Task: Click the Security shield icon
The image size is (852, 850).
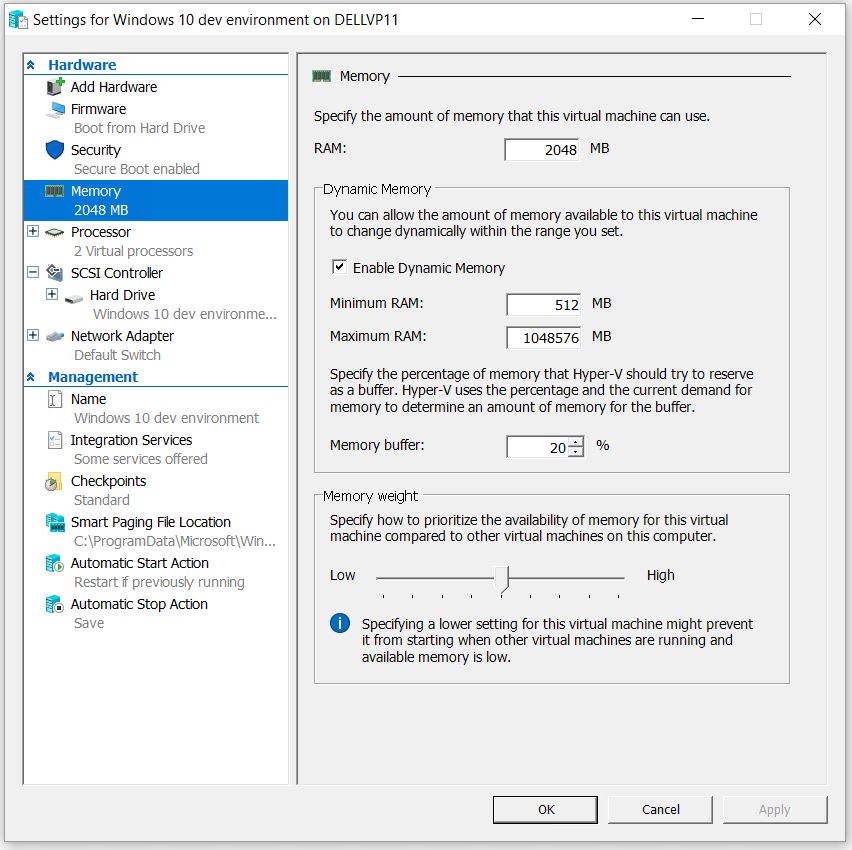Action: [x=55, y=150]
